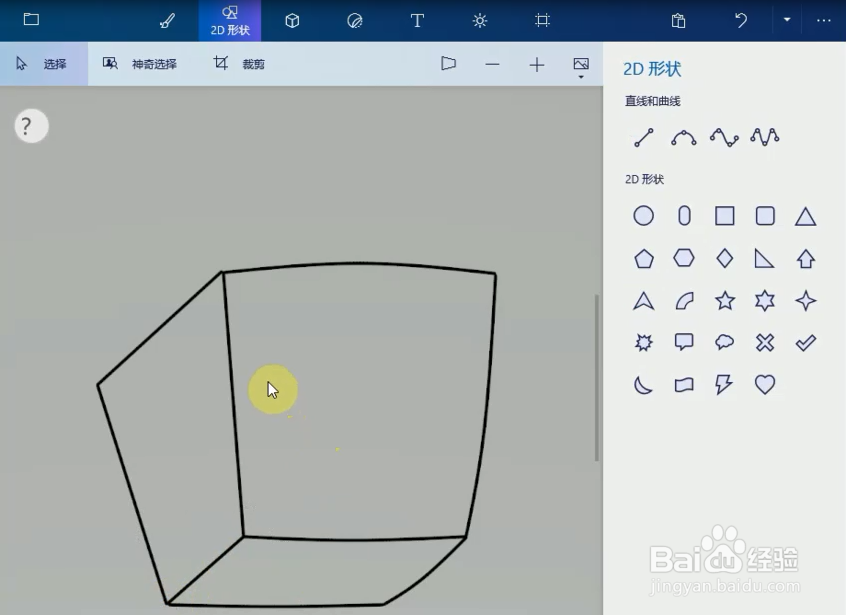Pick the crescent moon shape
846x615 pixels.
[x=643, y=384]
